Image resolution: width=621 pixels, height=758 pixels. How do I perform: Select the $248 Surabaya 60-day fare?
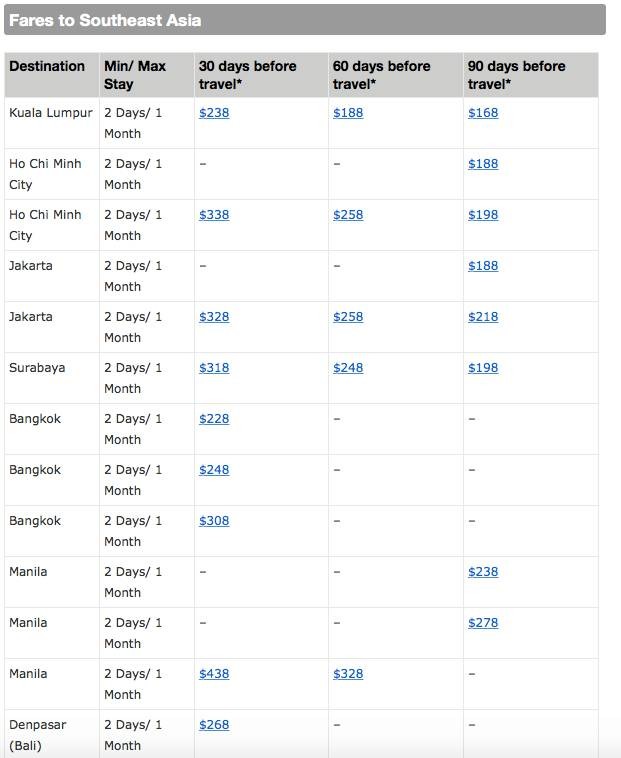[x=348, y=368]
